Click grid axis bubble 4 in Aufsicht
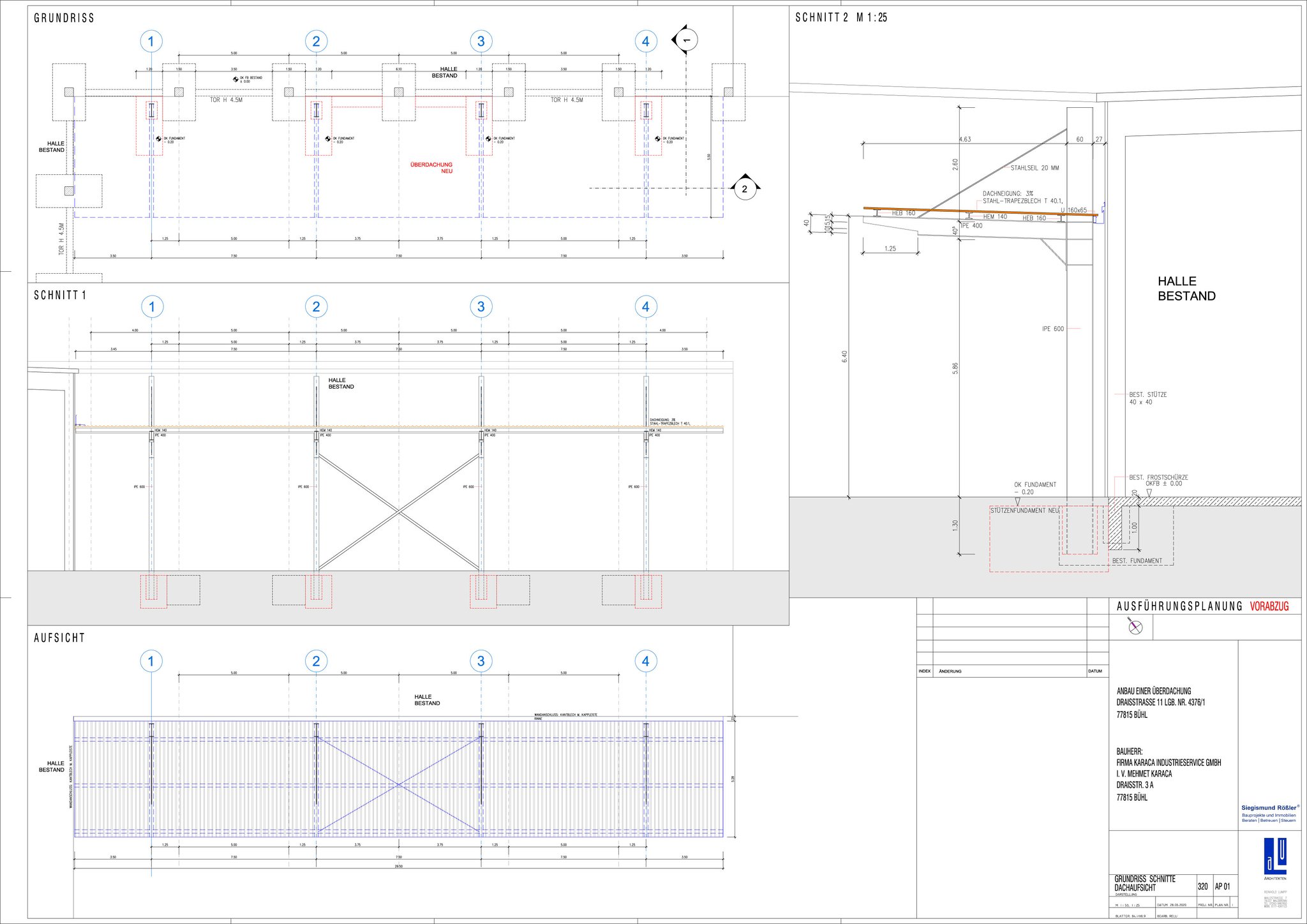 tap(645, 661)
